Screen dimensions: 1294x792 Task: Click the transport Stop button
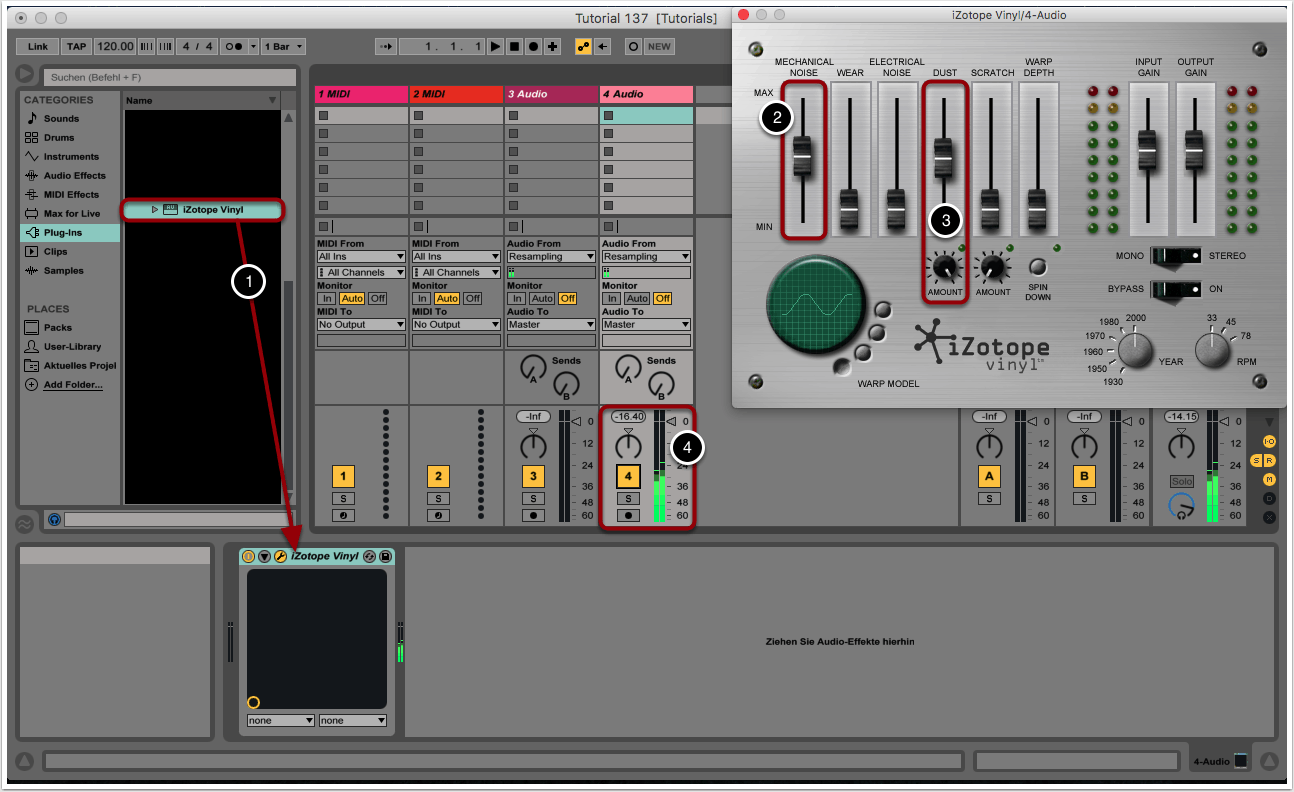pyautogui.click(x=514, y=47)
